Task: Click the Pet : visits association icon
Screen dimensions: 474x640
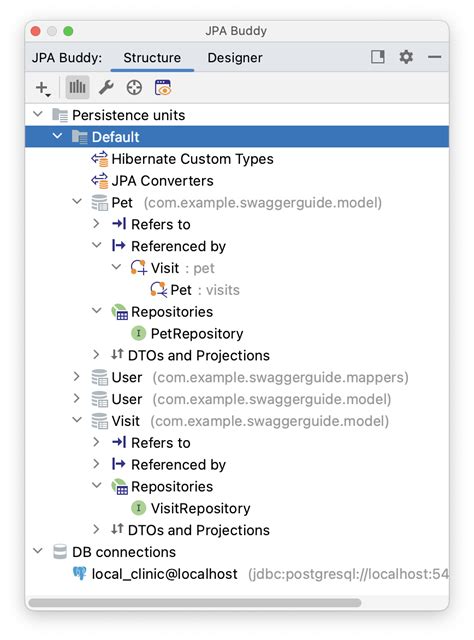Action: [x=158, y=289]
